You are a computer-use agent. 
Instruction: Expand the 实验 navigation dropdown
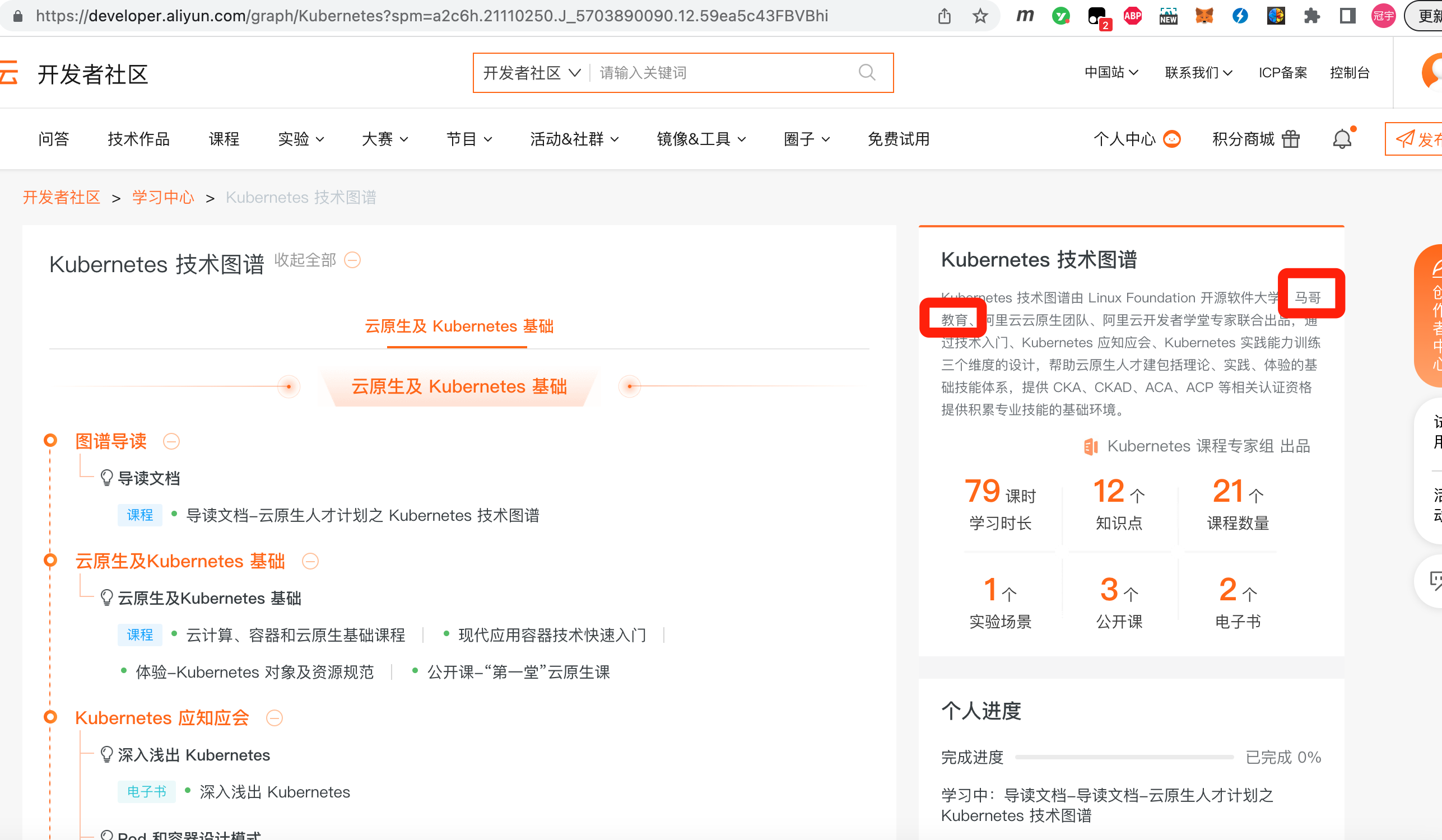(301, 139)
